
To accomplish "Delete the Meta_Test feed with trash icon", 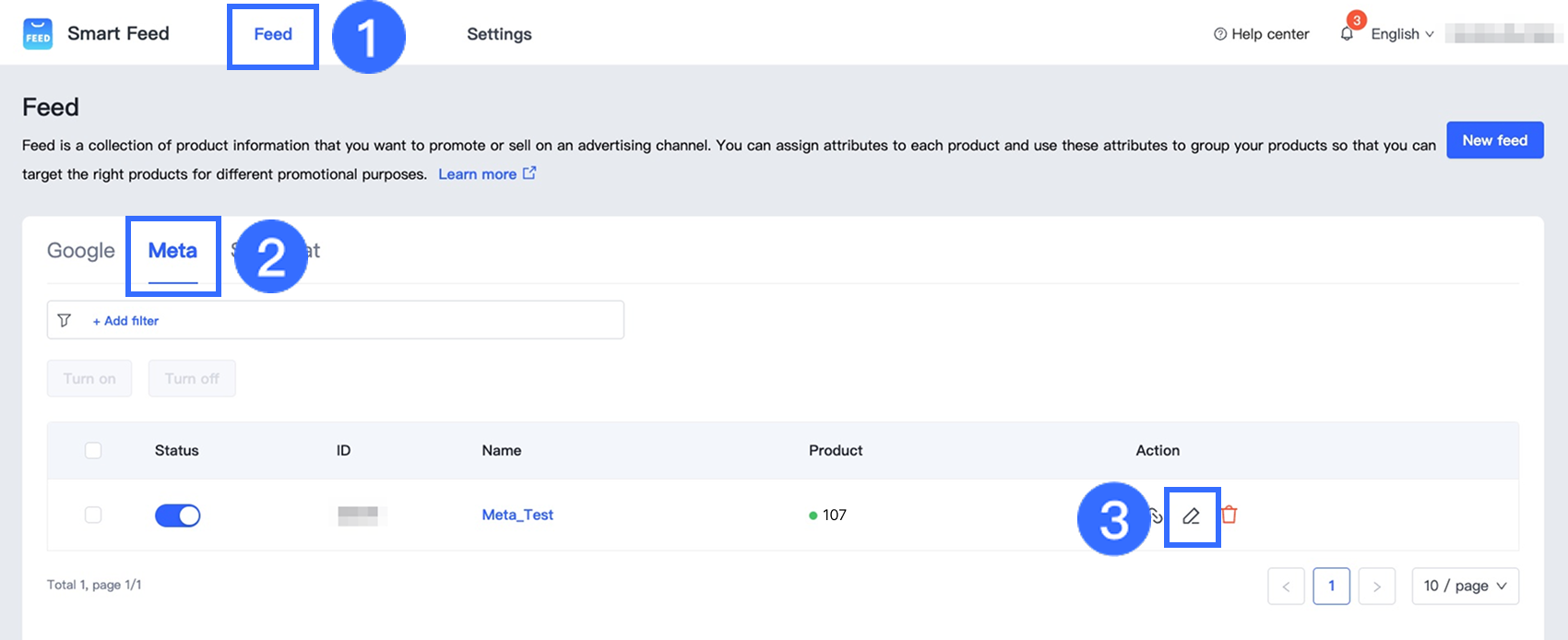I will 1229,515.
